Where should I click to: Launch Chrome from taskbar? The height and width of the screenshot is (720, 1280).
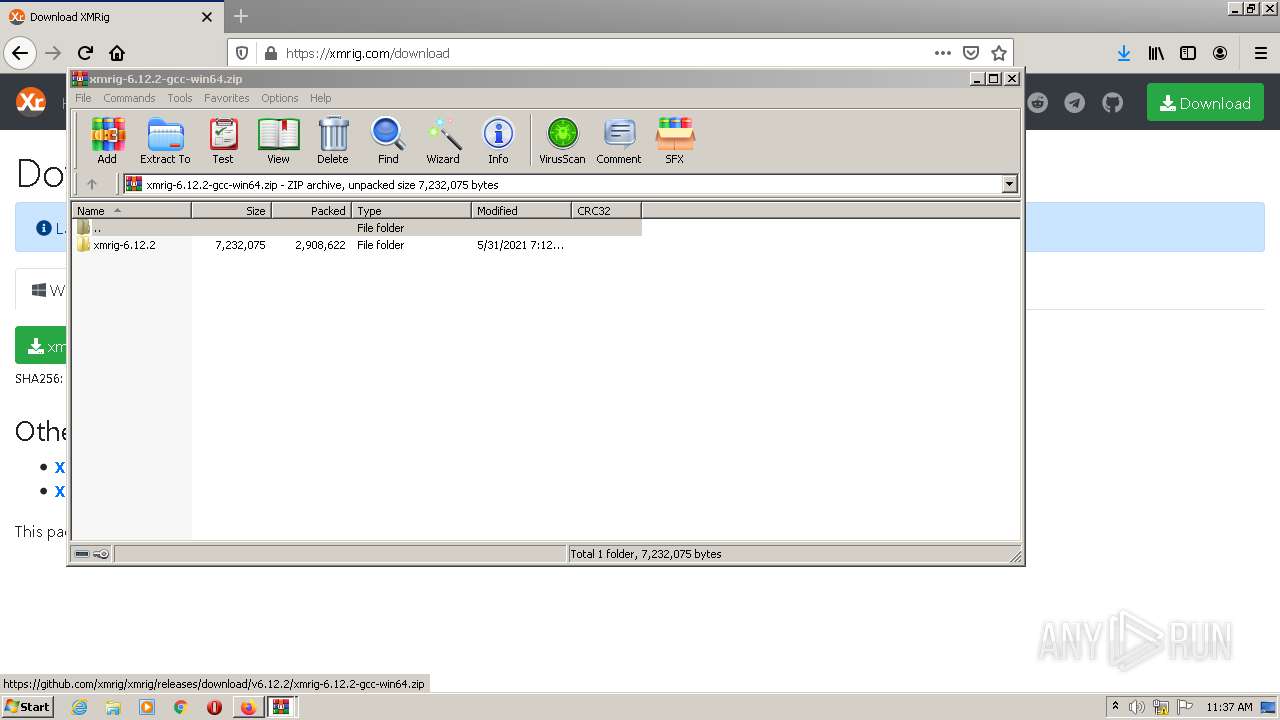point(180,707)
